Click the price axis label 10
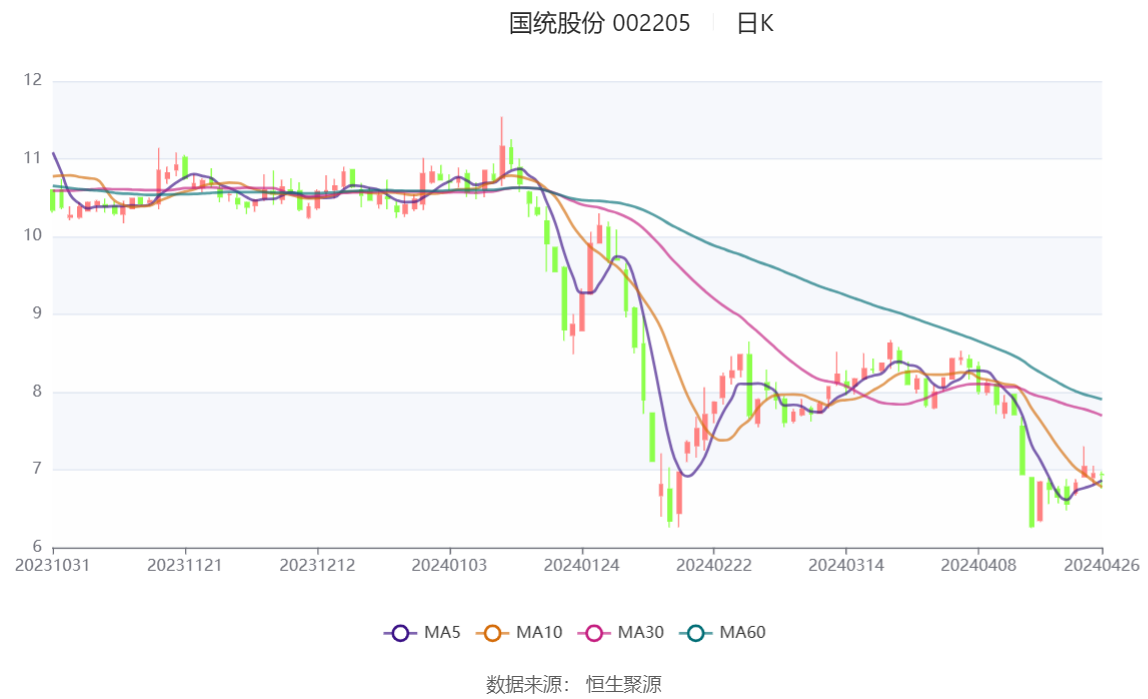Screen dimensions: 1148x699 [33, 235]
